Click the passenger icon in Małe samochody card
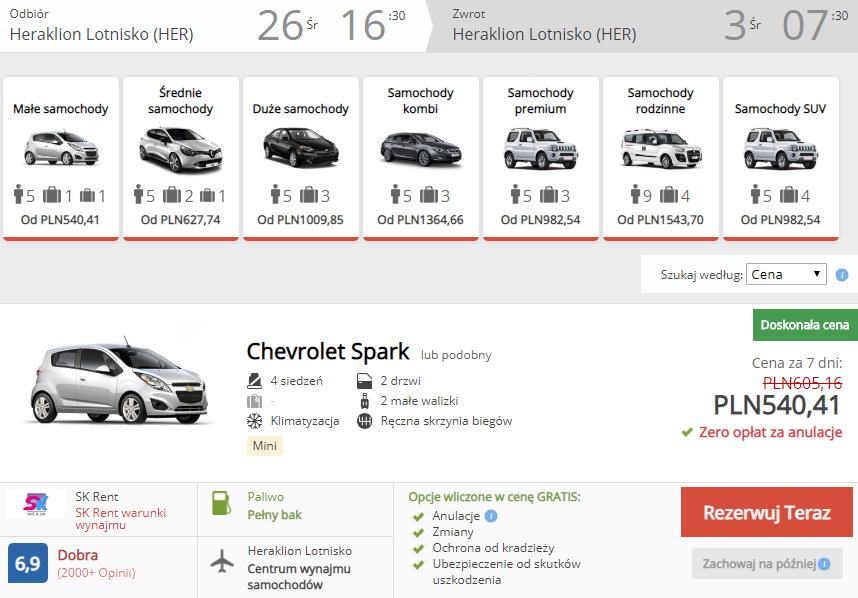 pyautogui.click(x=19, y=194)
